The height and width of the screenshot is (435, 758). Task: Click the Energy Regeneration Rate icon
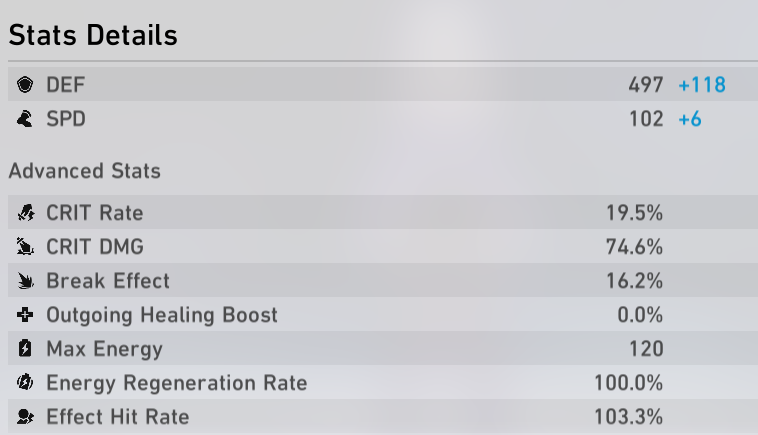pos(25,382)
